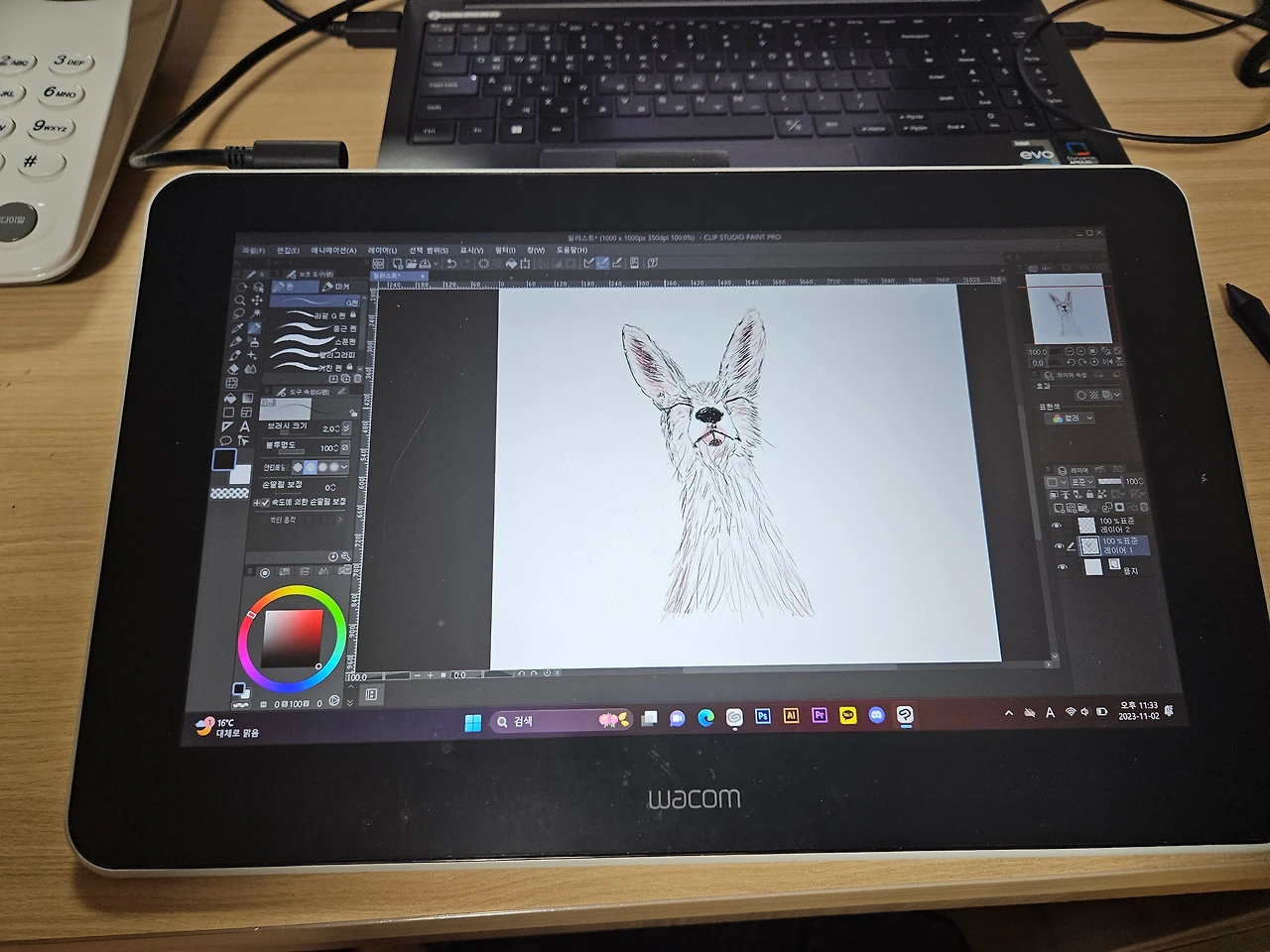Select the G펜 sub tool

pos(317,301)
